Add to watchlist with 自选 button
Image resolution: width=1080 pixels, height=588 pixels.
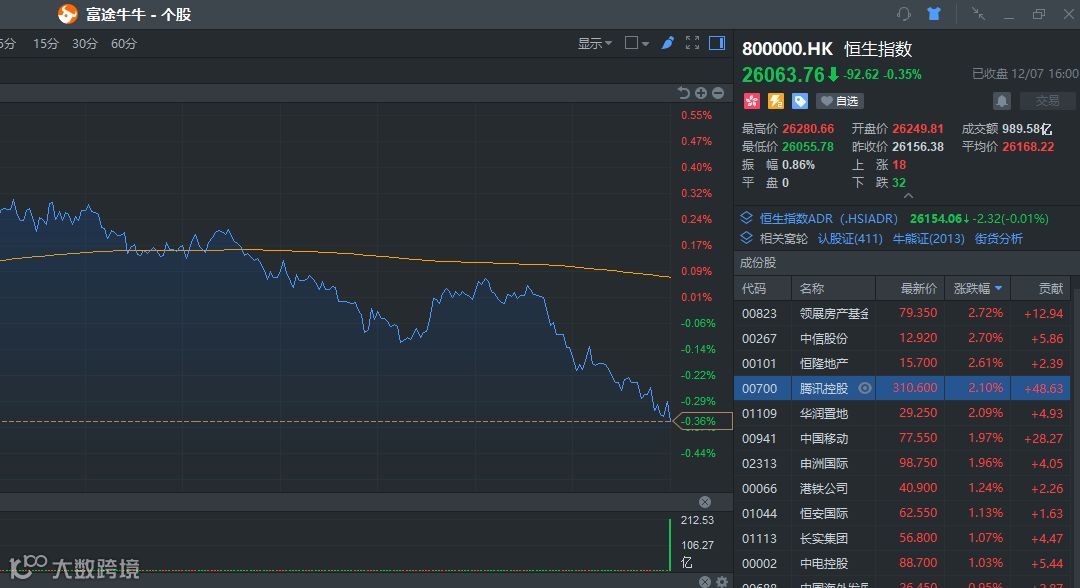[x=840, y=101]
